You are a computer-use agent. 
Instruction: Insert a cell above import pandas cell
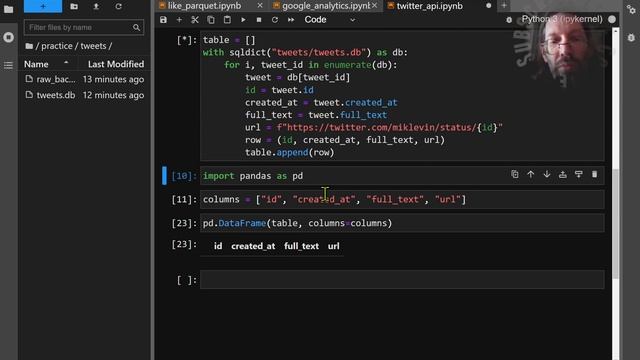click(563, 174)
